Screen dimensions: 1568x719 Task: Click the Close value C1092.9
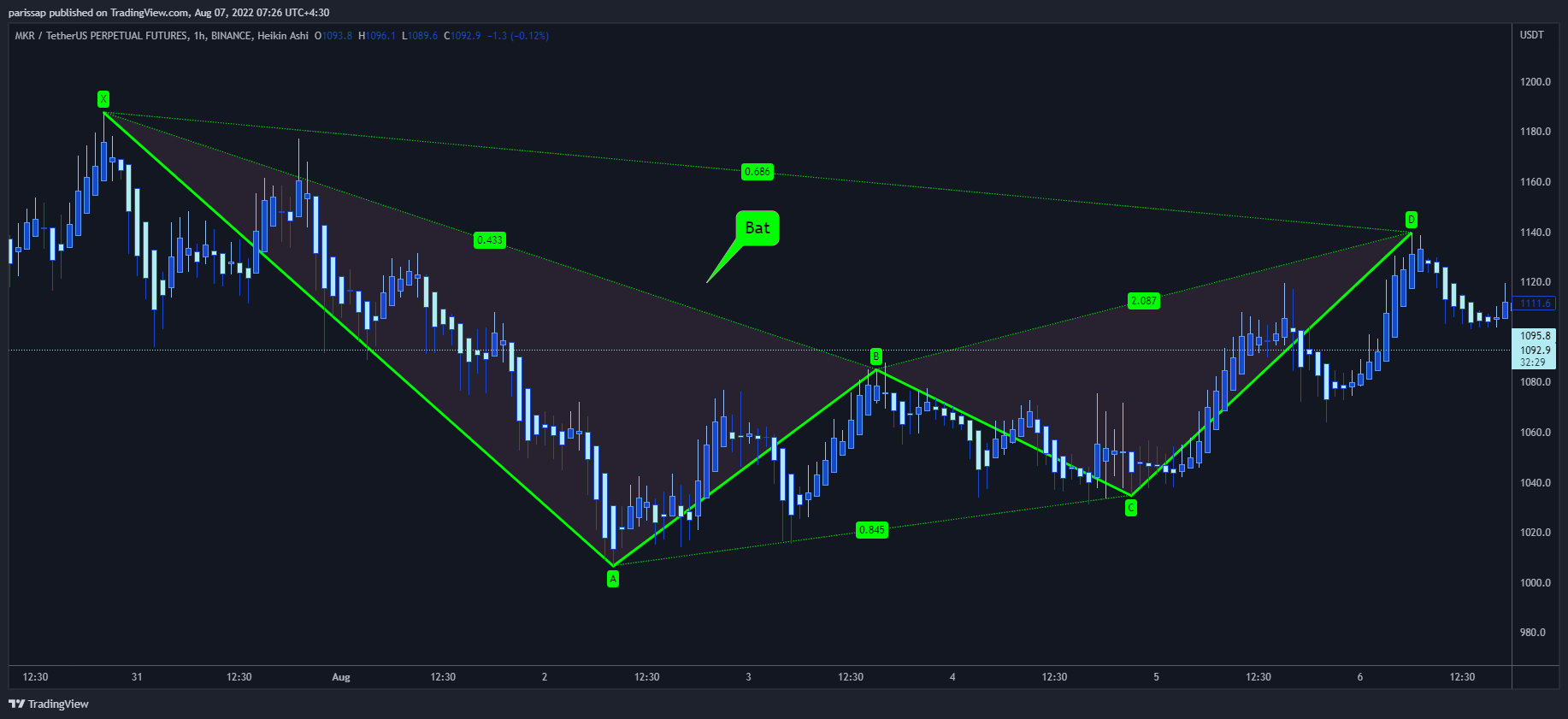pyautogui.click(x=463, y=36)
